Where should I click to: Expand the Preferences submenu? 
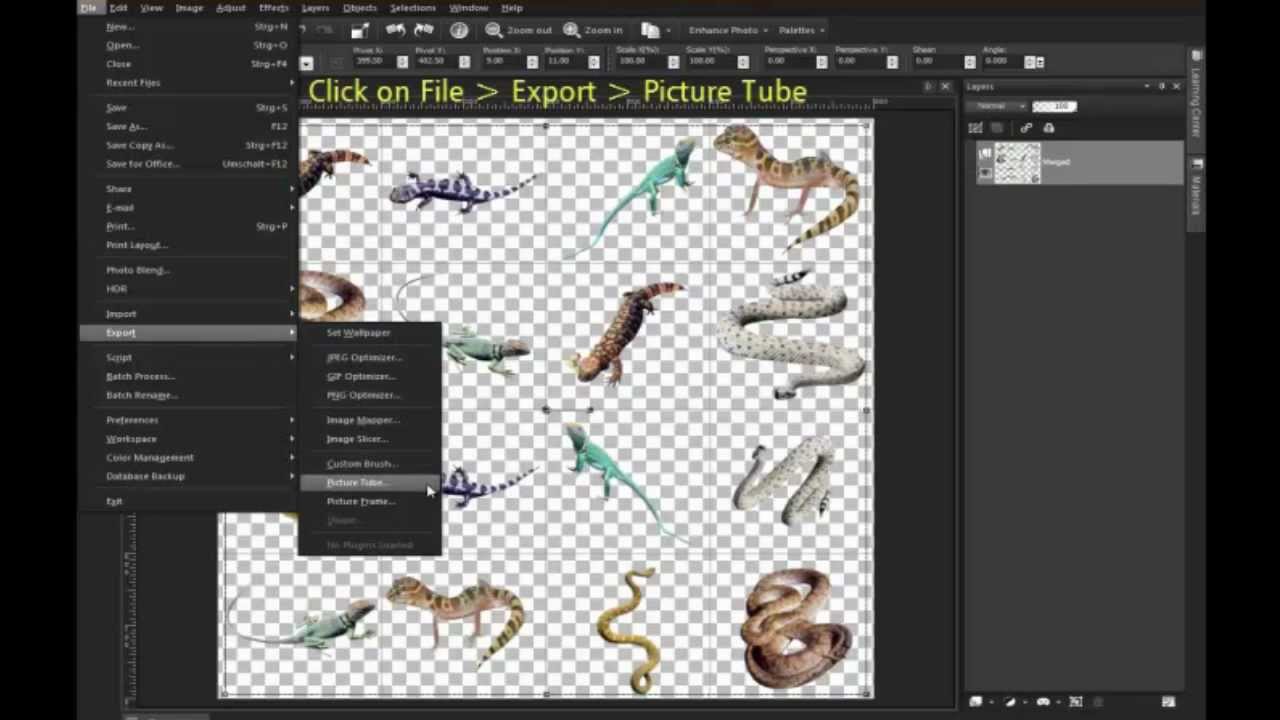(x=189, y=420)
